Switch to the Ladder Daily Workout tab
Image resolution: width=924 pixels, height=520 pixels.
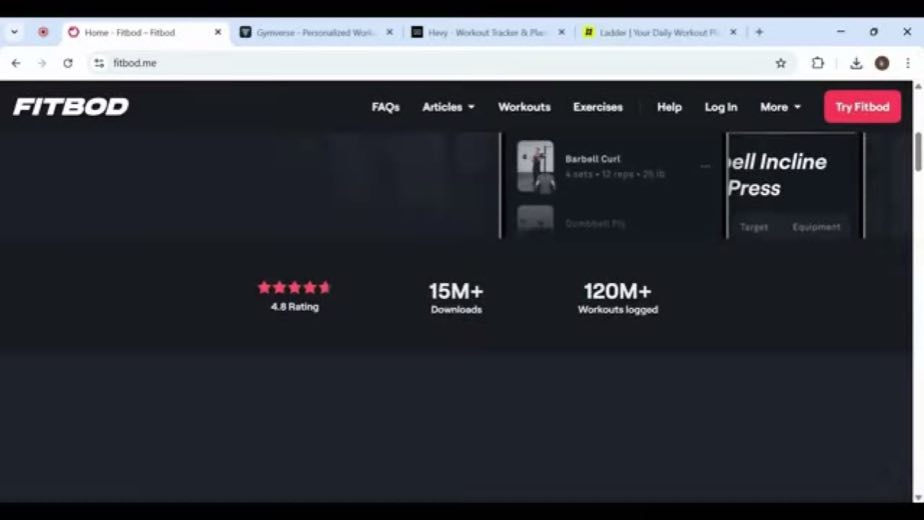click(x=658, y=32)
